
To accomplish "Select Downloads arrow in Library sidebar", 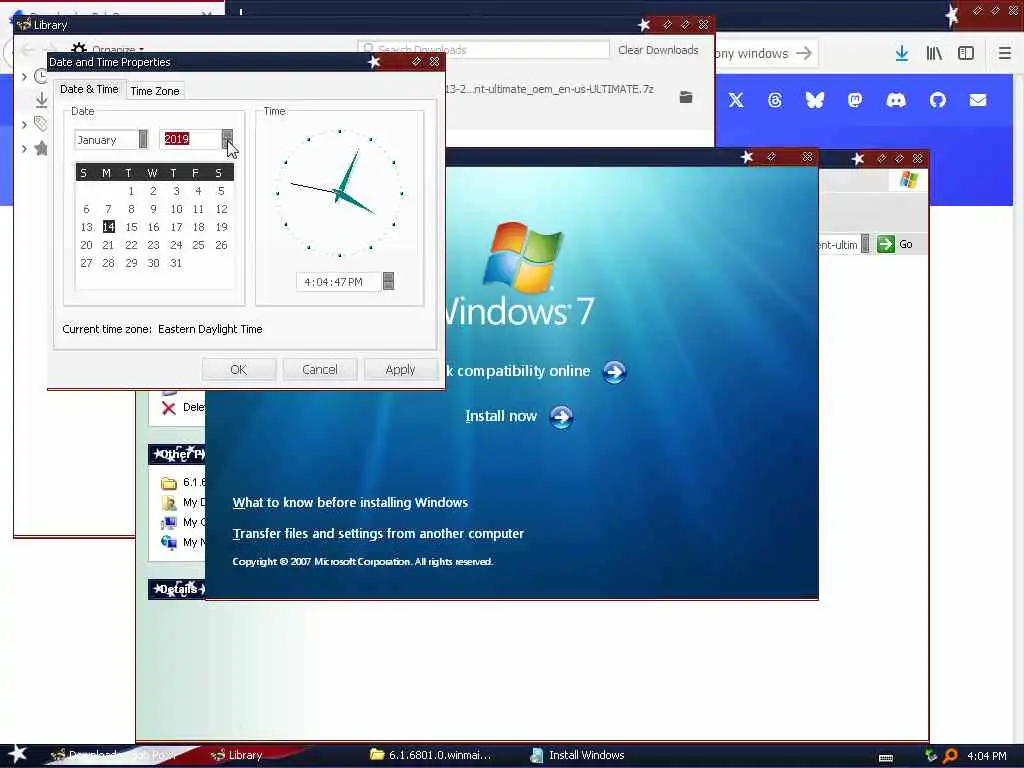I will pos(41,100).
